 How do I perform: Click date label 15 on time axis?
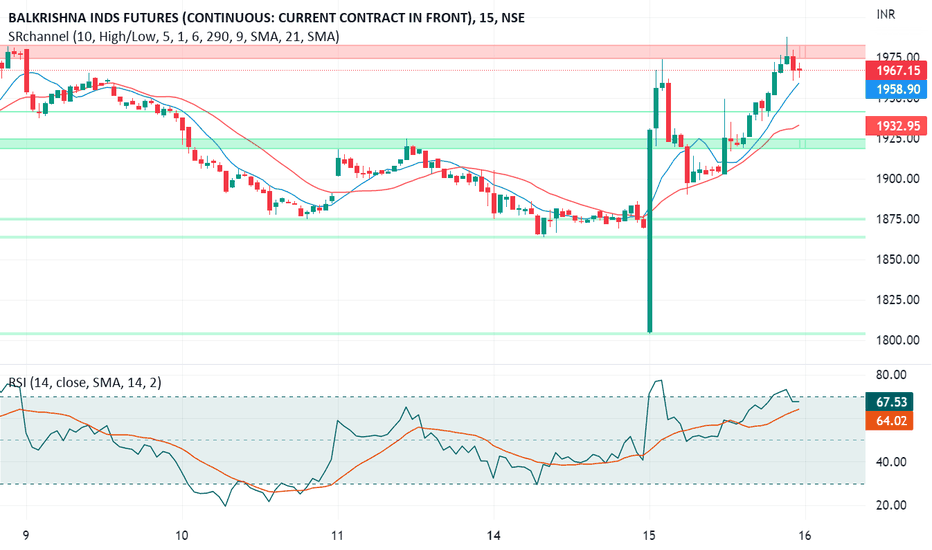tap(649, 536)
